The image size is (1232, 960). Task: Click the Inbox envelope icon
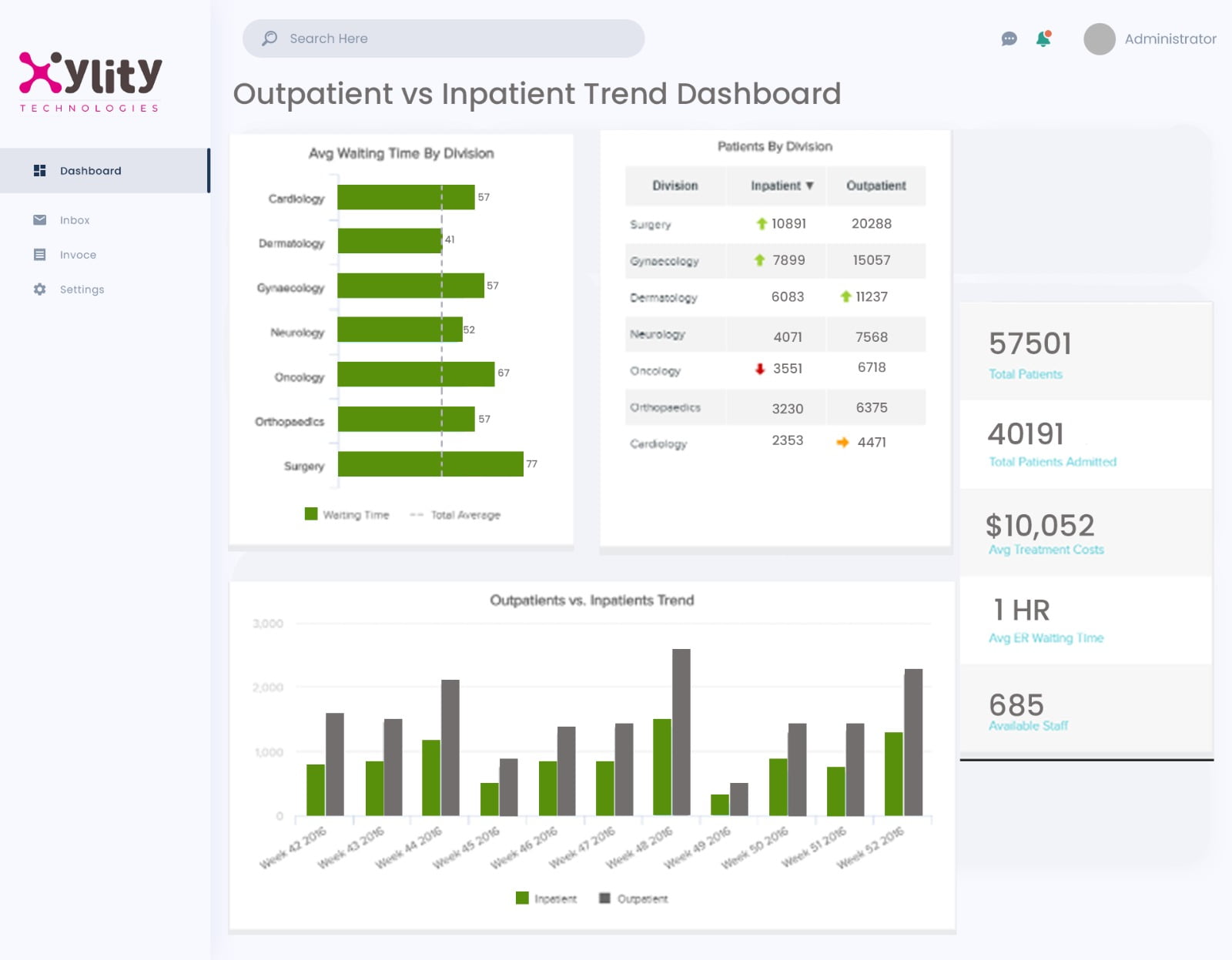coord(40,220)
